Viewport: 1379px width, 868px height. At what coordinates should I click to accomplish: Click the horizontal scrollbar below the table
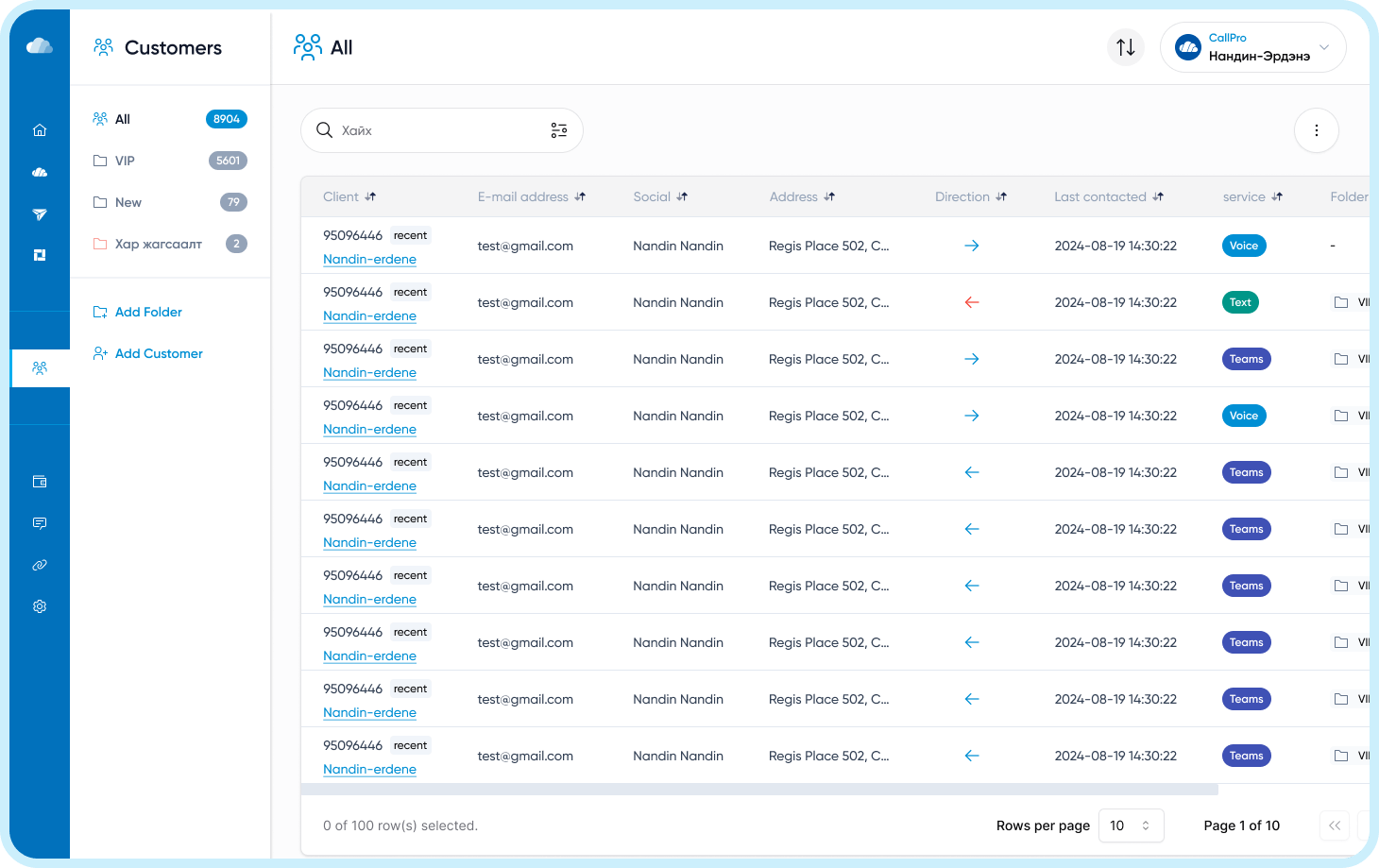click(759, 790)
